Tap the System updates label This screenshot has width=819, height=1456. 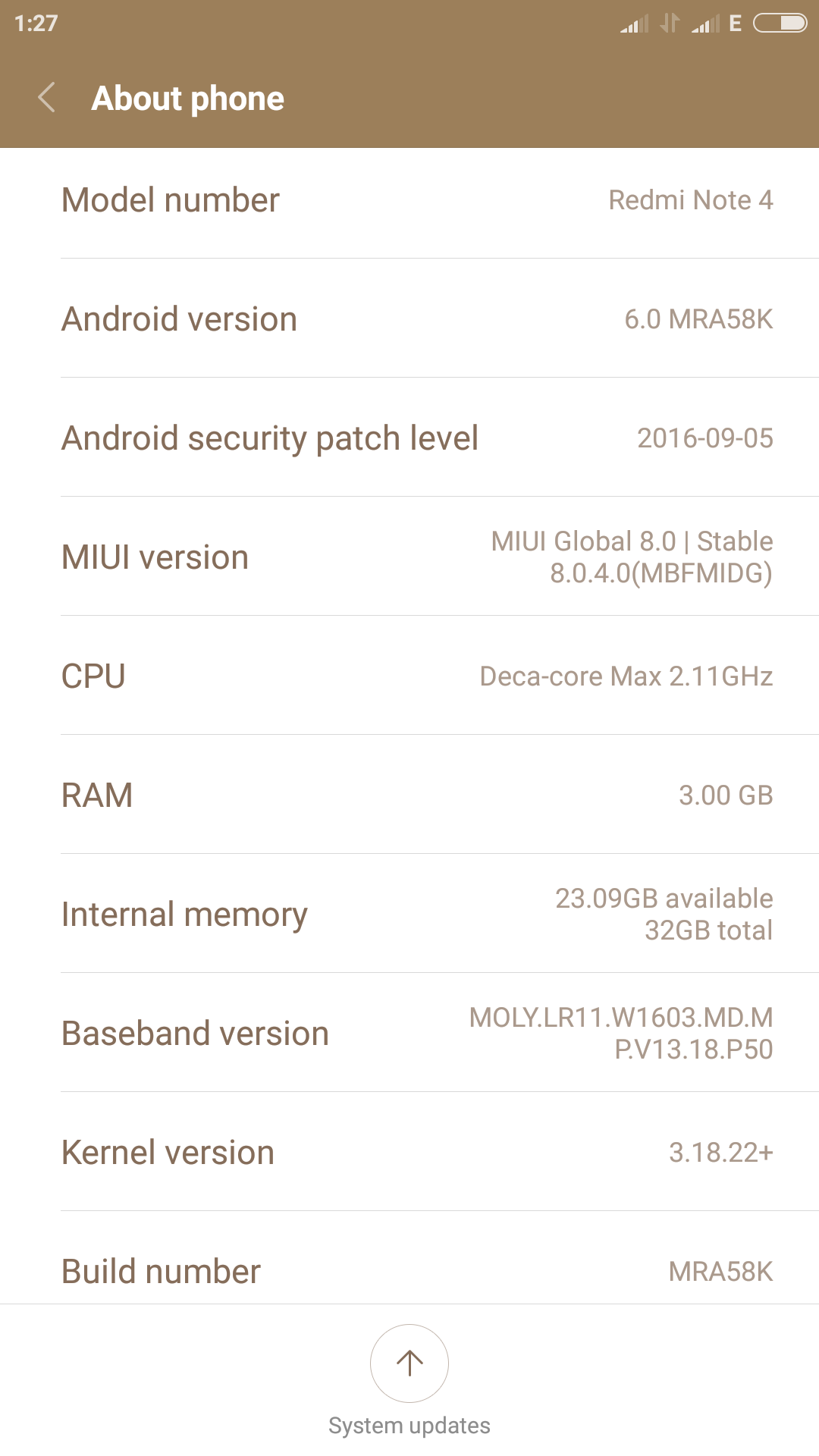pos(409,1426)
